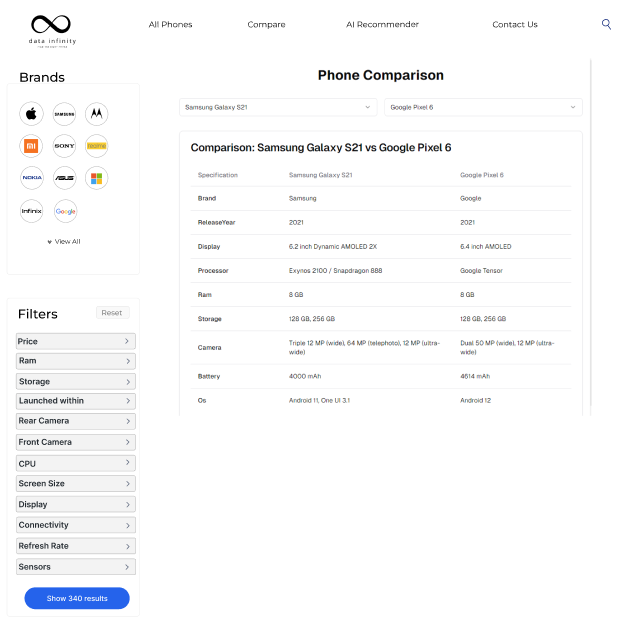Click the 4614 mAh battery value

tap(475, 377)
